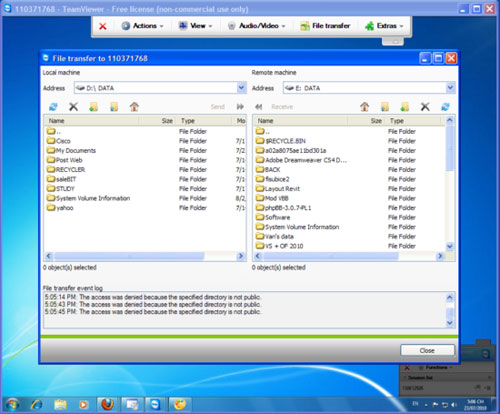Screen dimensions: 500x414
Task: Create new folder on local machine
Action: coord(94,107)
